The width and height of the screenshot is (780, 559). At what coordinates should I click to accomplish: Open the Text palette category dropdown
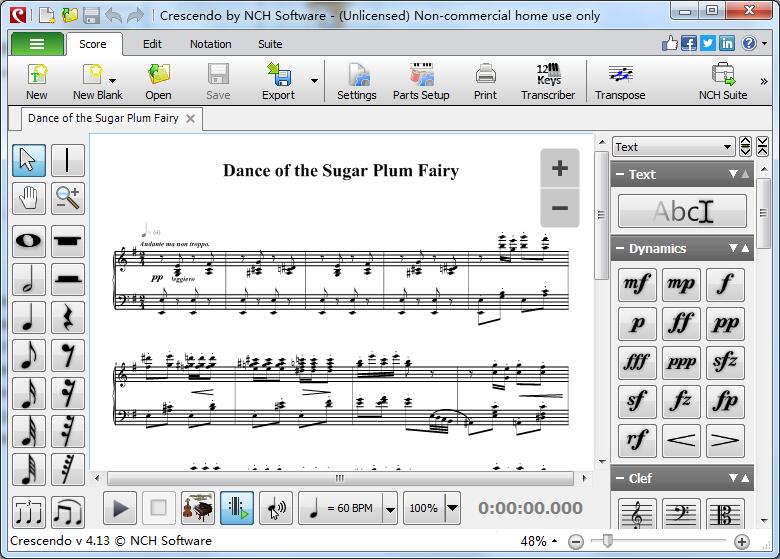(x=674, y=147)
